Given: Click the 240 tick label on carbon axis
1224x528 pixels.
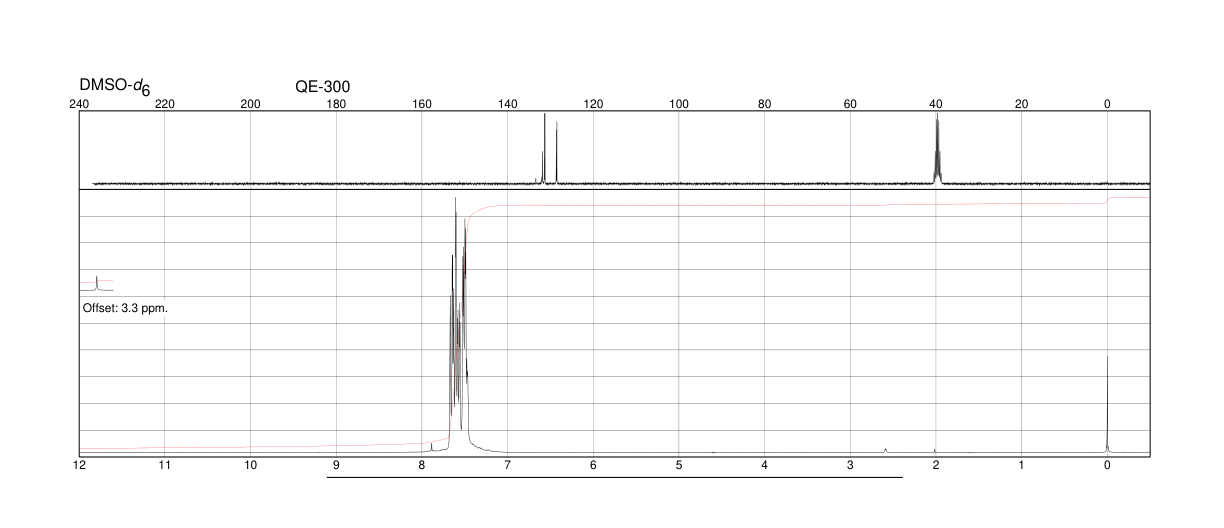Looking at the screenshot, I should click(79, 104).
